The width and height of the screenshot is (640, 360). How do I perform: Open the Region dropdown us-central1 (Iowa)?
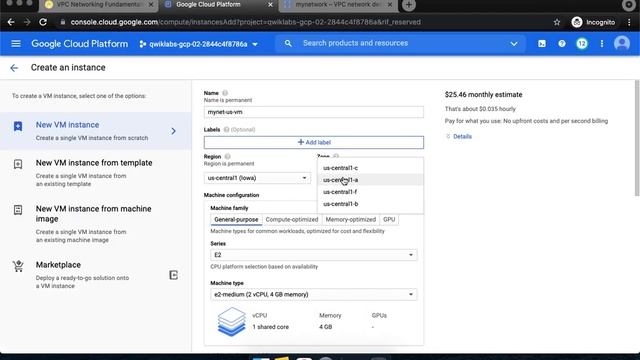(257, 178)
